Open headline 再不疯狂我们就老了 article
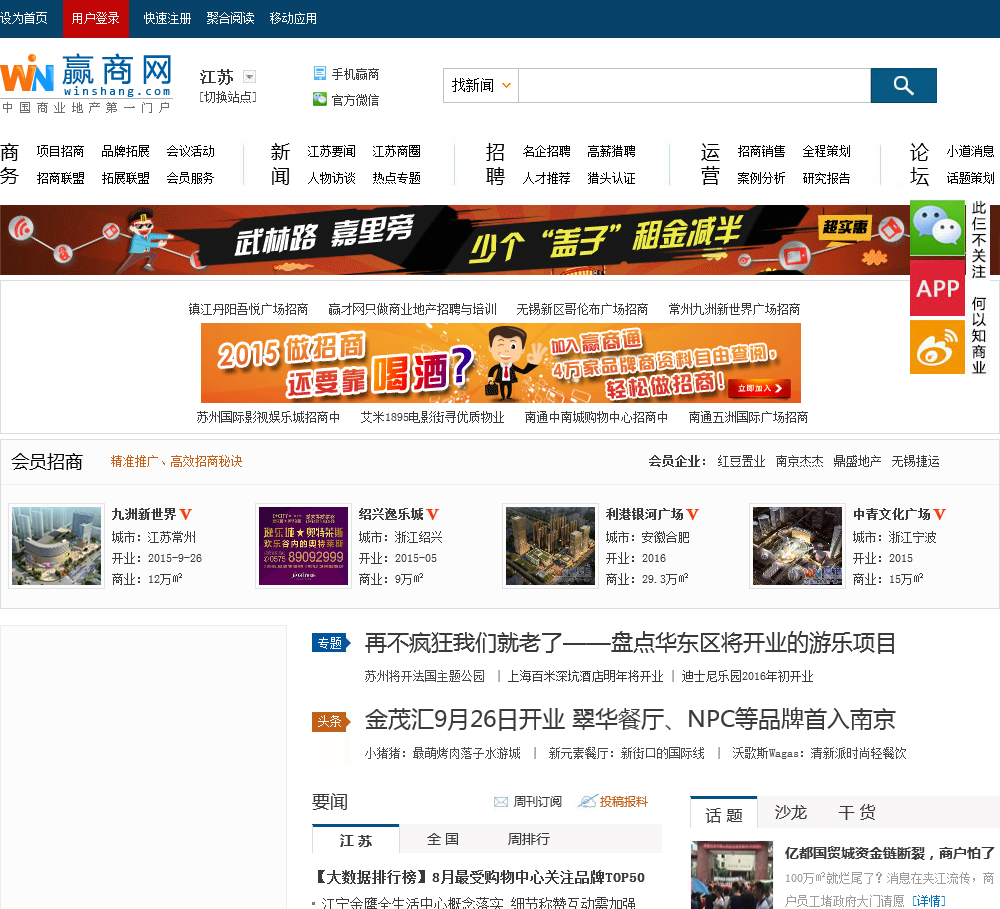The width and height of the screenshot is (1000, 909). [630, 643]
